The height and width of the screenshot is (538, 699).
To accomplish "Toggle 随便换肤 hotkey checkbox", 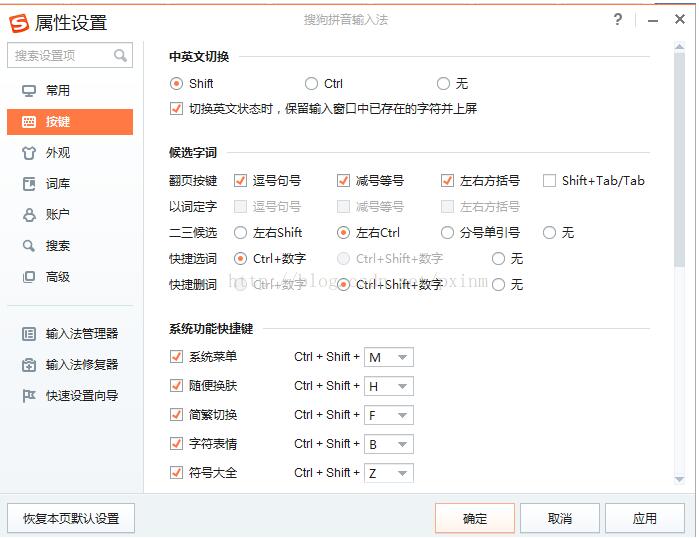I will tap(177, 386).
